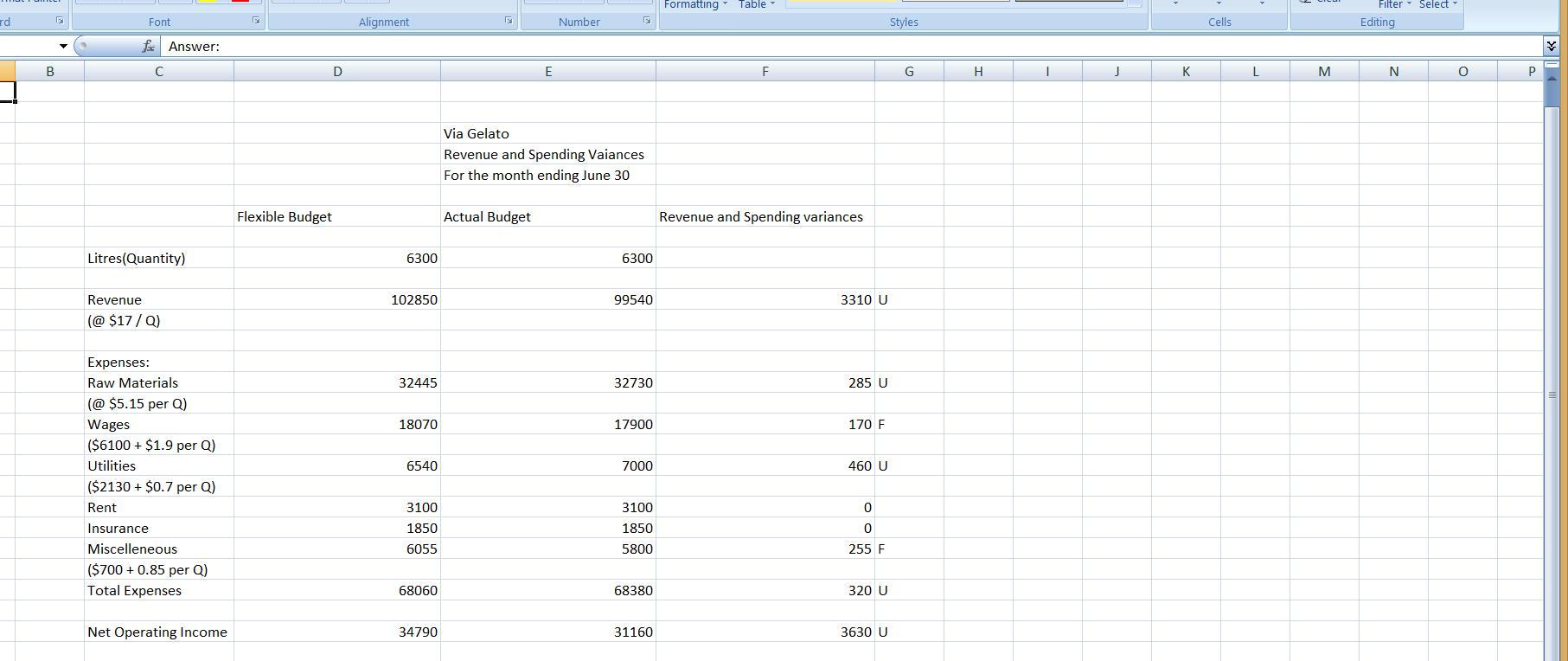The width and height of the screenshot is (1568, 661).
Task: Click the vertical split box handle
Action: click(x=1552, y=64)
